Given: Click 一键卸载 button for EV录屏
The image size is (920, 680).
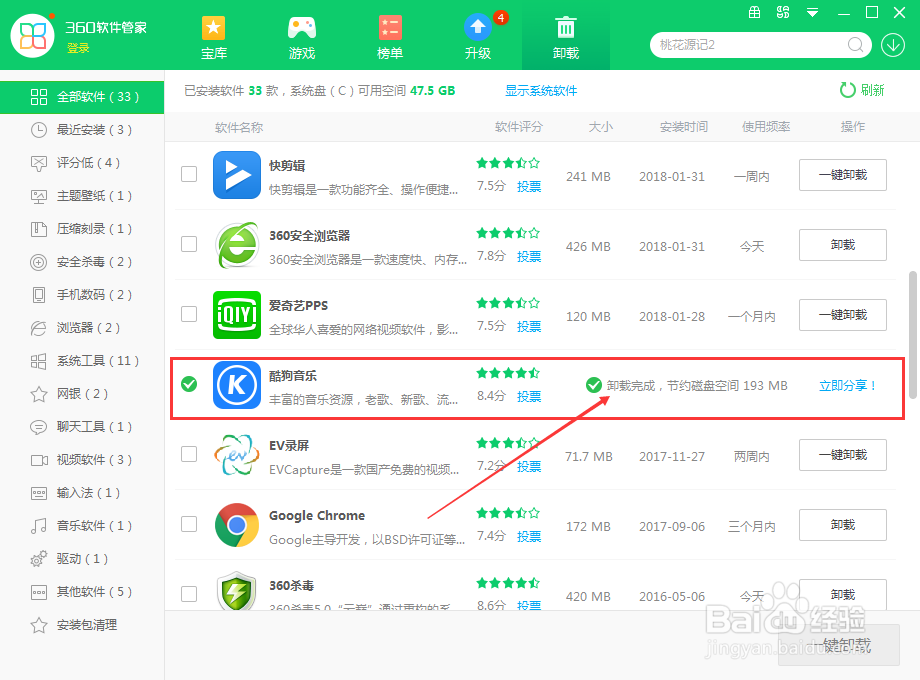Looking at the screenshot, I should pyautogui.click(x=843, y=455).
